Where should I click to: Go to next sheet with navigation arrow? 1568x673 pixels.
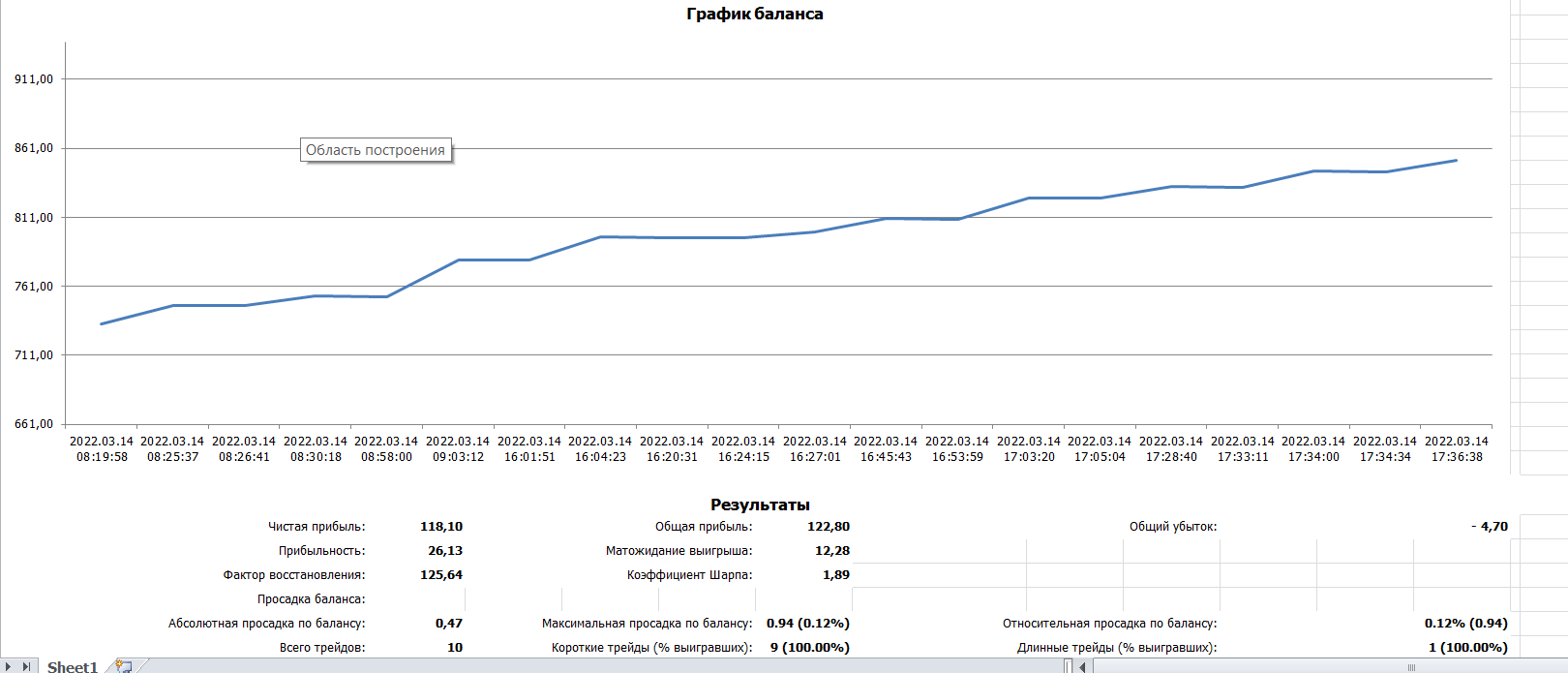click(9, 666)
